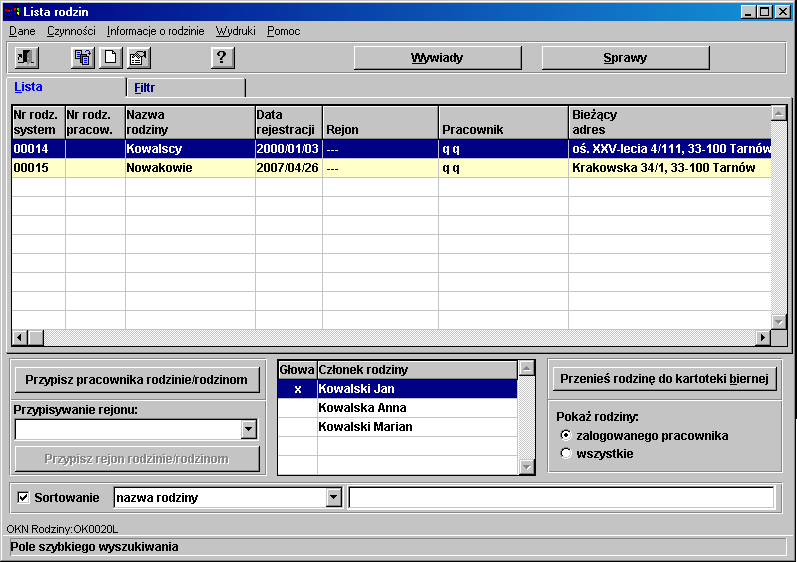Click the quick search input field
Screen dimensions: 797x562
561,497
